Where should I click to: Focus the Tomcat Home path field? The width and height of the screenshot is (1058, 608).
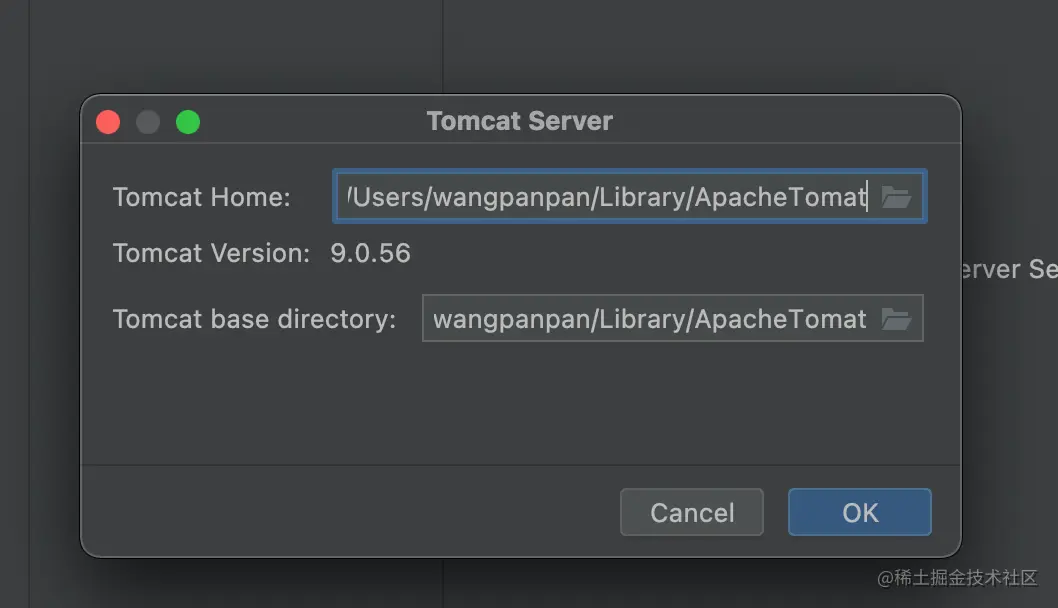pyautogui.click(x=605, y=197)
